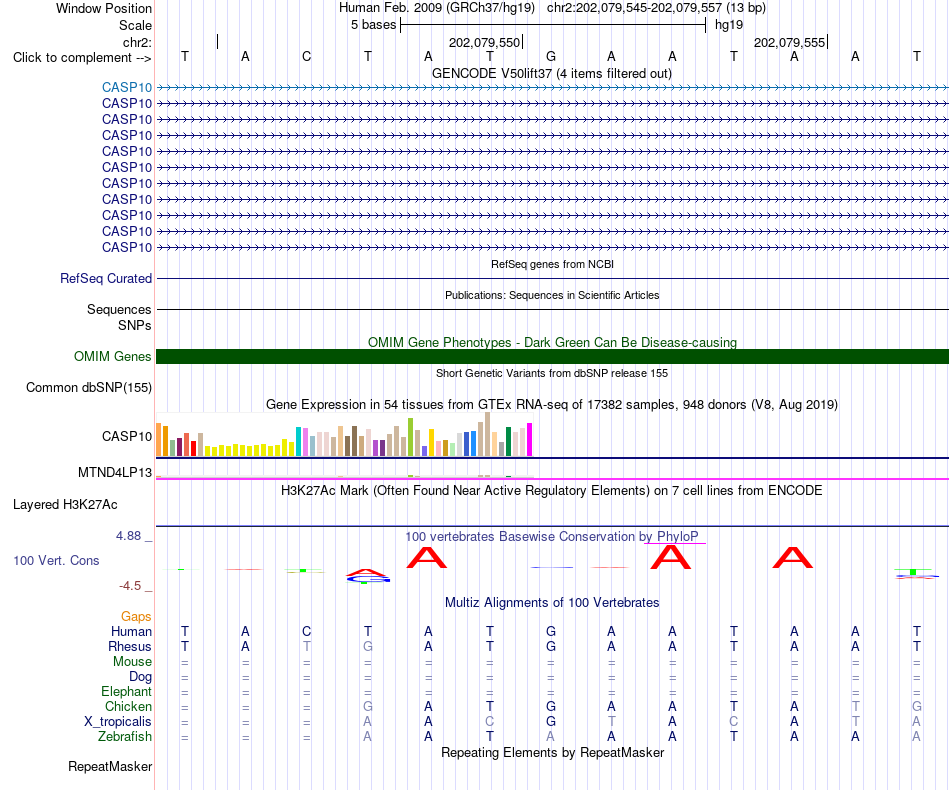Click the OMIM Gene Phenotypes title
Viewport: 950px width, 790px height.
552,342
